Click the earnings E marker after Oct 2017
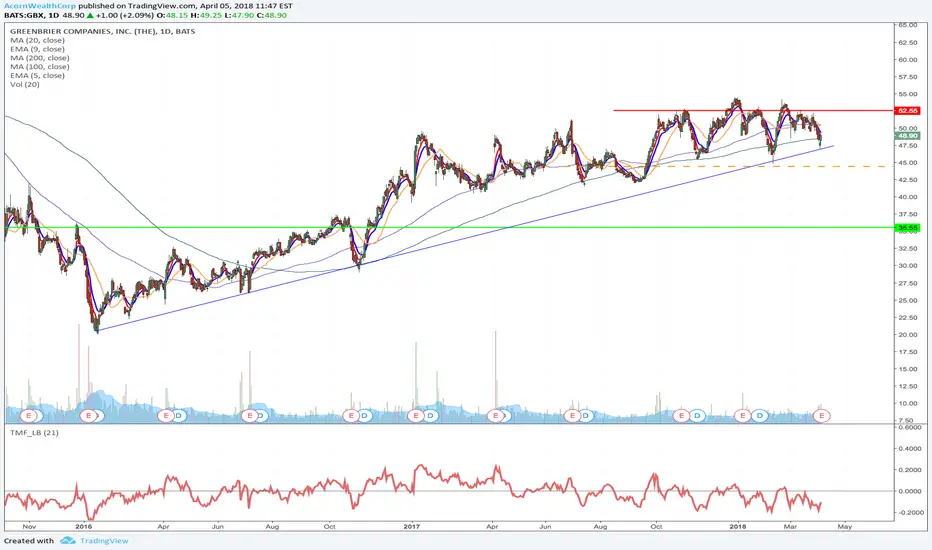Image resolution: width=932 pixels, height=550 pixels. click(682, 415)
